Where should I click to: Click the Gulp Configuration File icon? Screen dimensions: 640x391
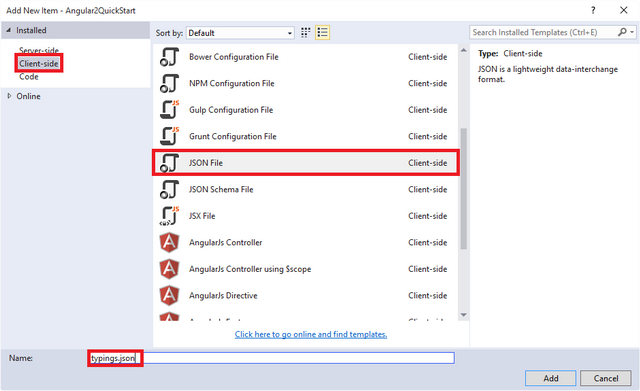pyautogui.click(x=169, y=110)
